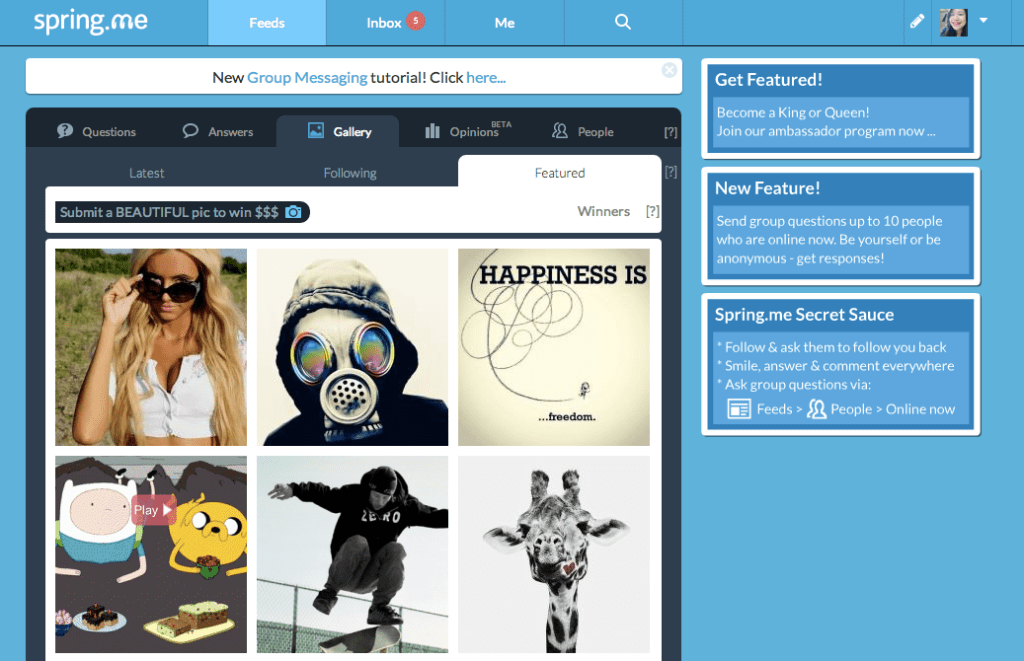The width and height of the screenshot is (1024, 661).
Task: Open the gas mask hoodie picture
Action: 353,347
